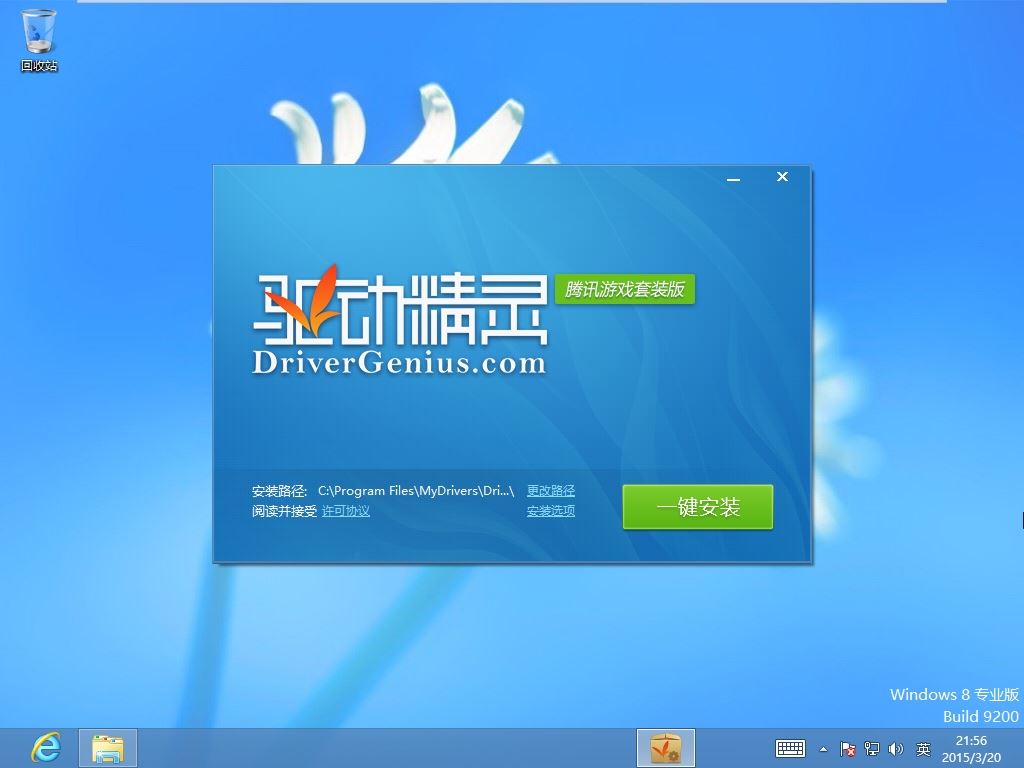Image resolution: width=1024 pixels, height=768 pixels.
Task: Click the 安装路径 label text
Action: (279, 490)
